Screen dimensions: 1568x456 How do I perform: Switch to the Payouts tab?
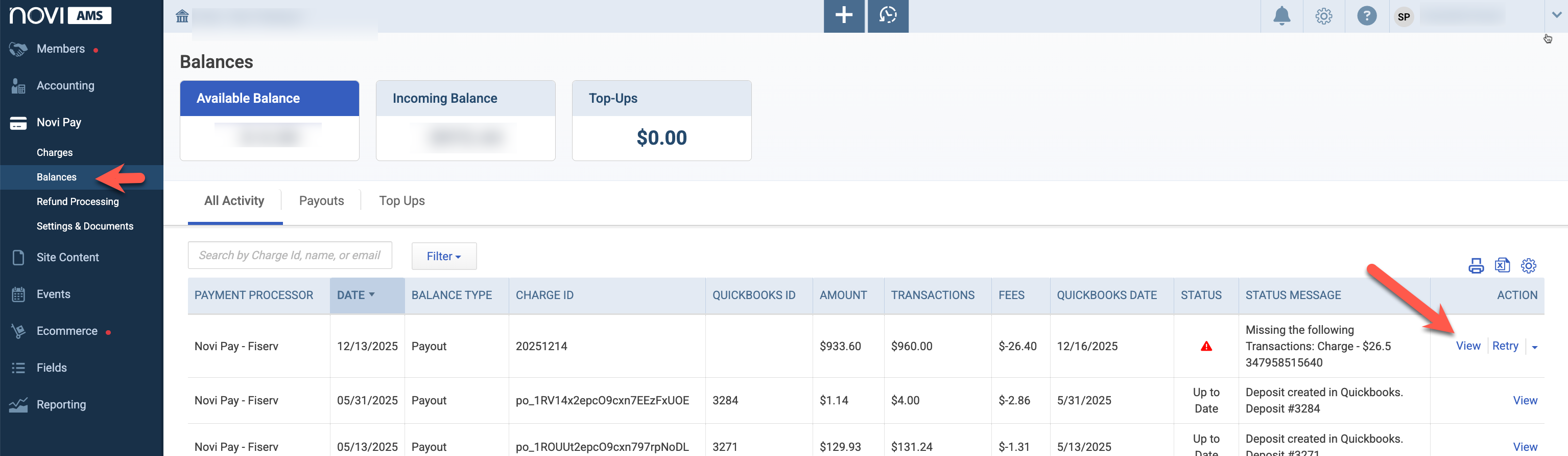pos(321,200)
